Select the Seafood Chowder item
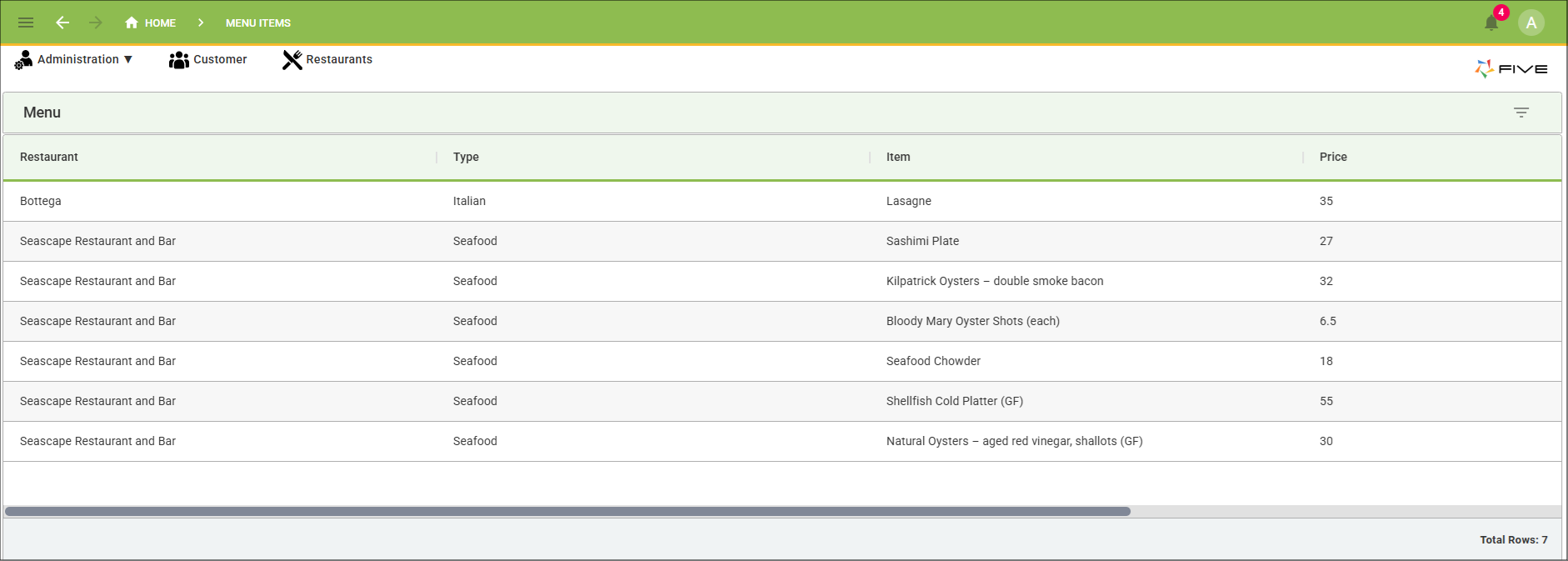The height and width of the screenshot is (561, 1568). 933,361
